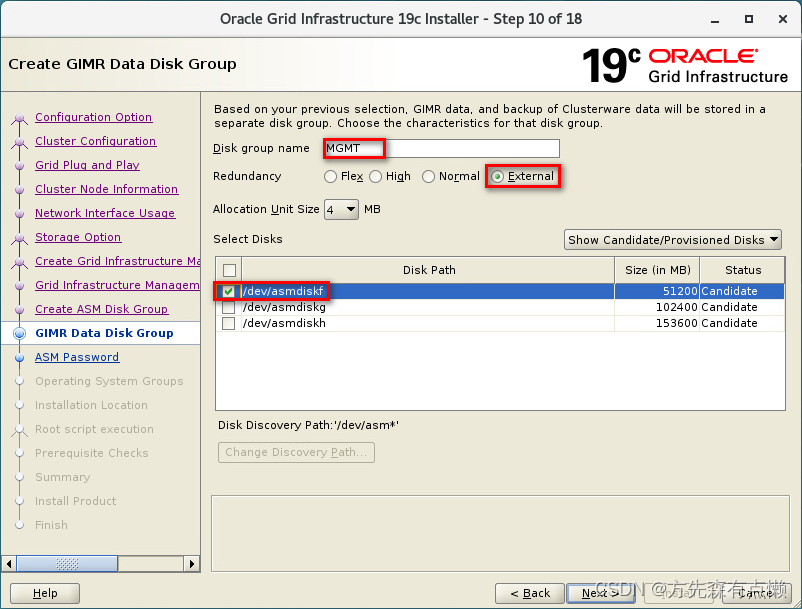Click sidebar scrollbar right arrow
802x609 pixels.
tap(191, 564)
